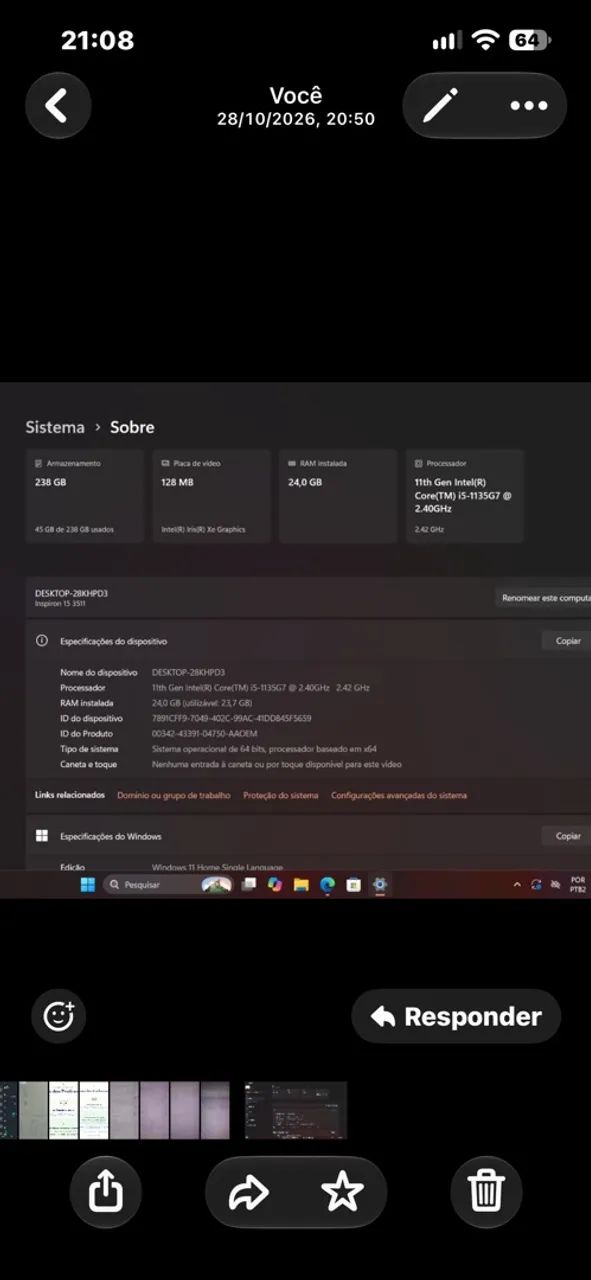
Task: Select the DESKTOP-28KHPD3 device name value
Action: 189,673
